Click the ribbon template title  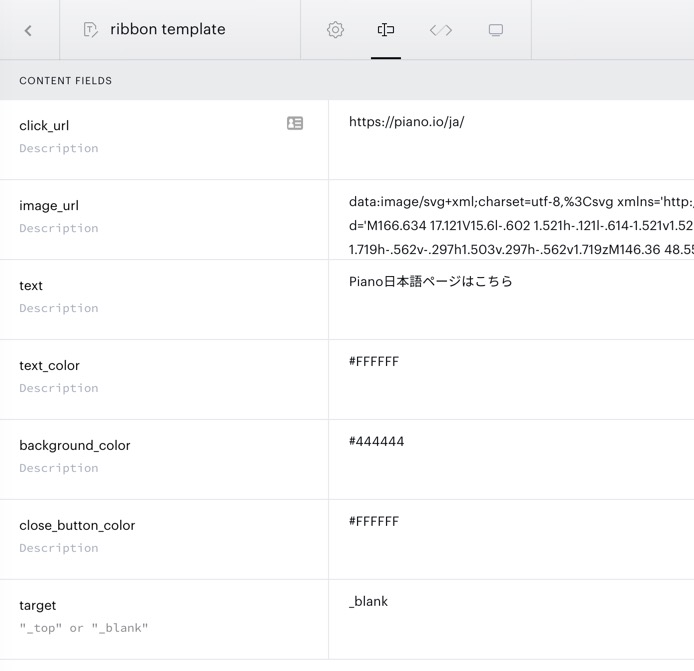click(x=167, y=30)
